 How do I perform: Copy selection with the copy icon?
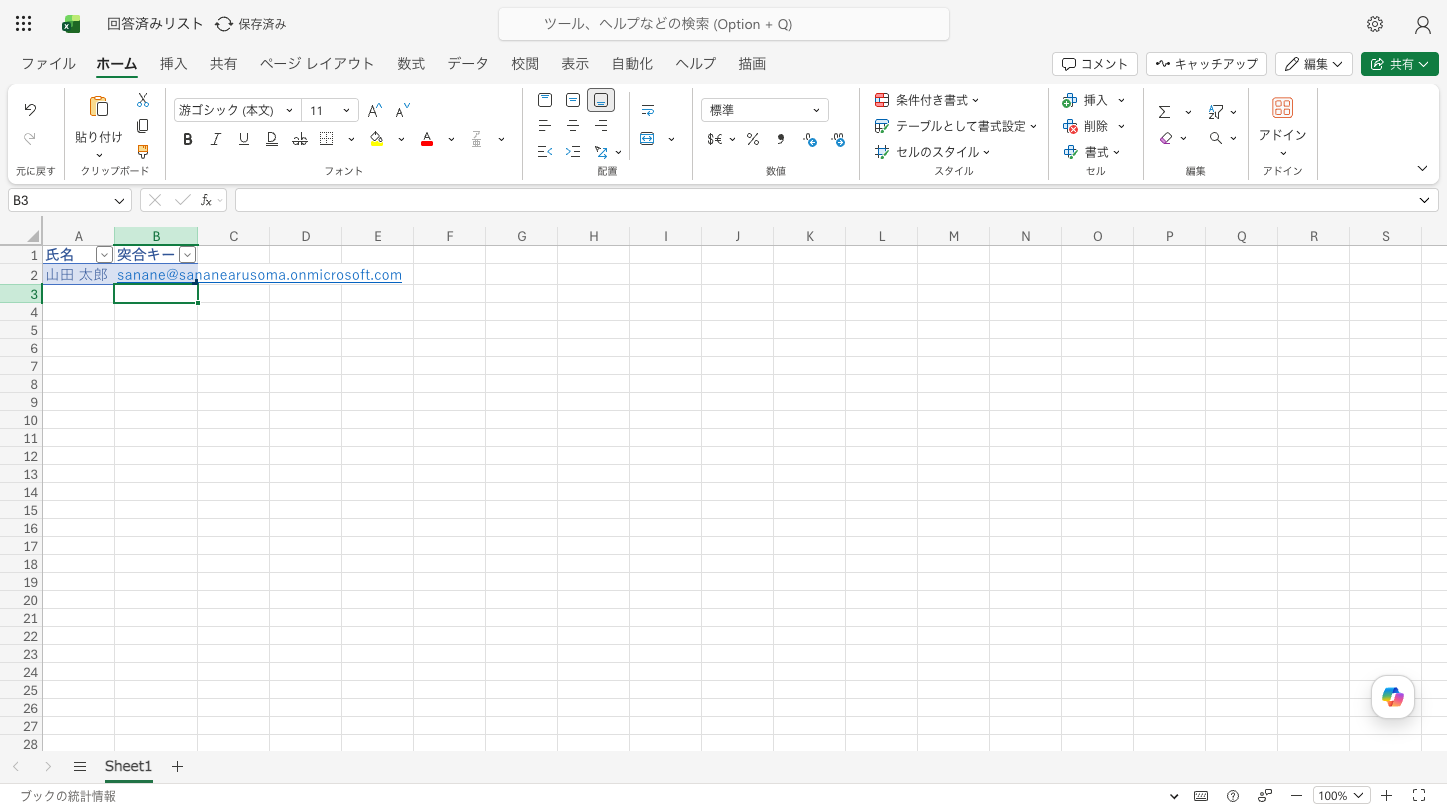click(143, 126)
